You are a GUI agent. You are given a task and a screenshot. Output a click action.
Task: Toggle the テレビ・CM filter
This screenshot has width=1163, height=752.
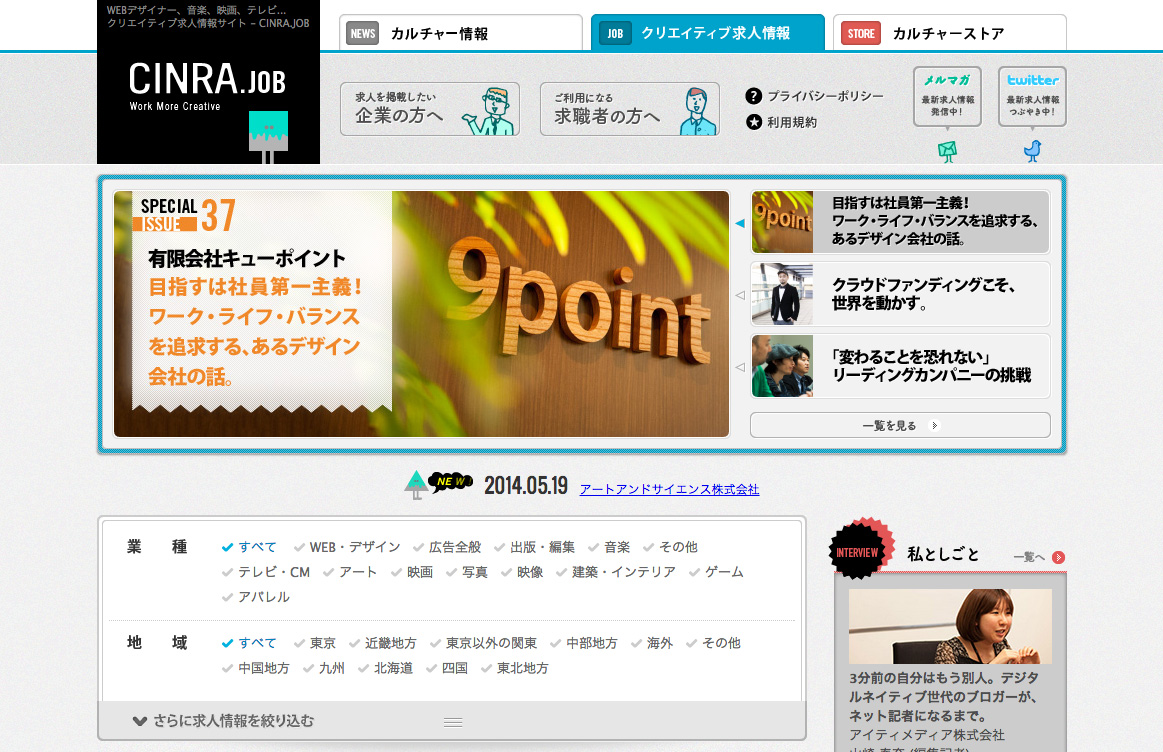(266, 572)
